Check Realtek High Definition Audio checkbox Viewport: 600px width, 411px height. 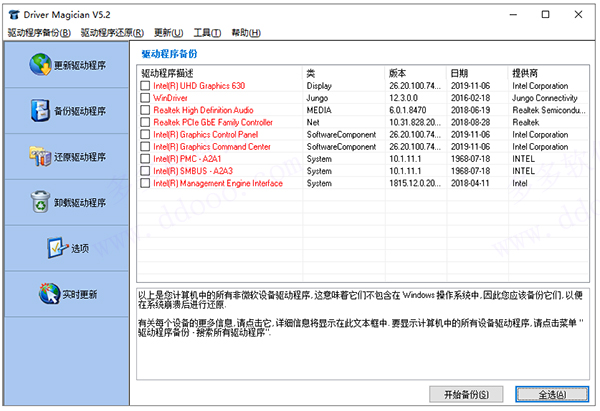(145, 110)
